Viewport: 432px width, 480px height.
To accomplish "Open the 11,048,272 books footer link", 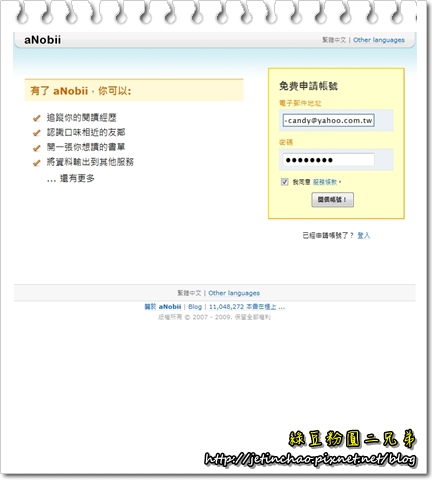I will [x=247, y=307].
